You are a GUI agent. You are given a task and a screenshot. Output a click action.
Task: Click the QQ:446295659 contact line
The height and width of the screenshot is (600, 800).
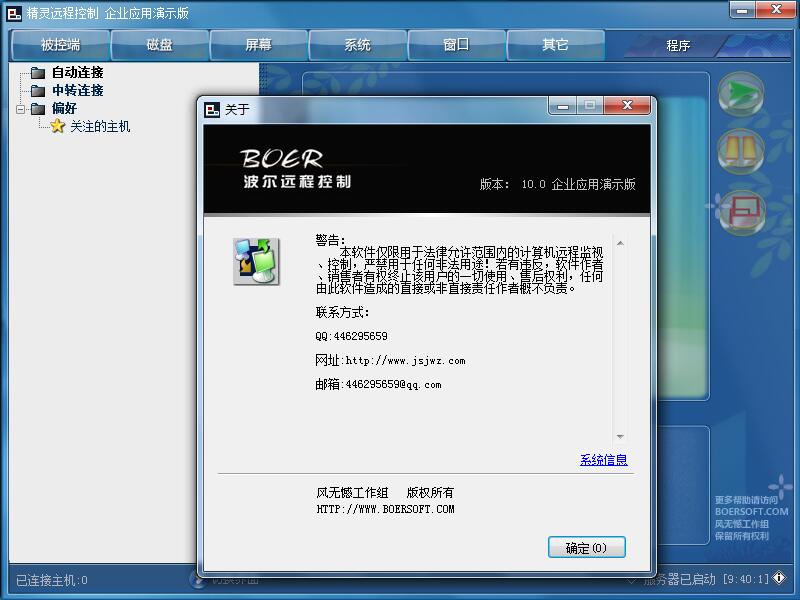[352, 336]
